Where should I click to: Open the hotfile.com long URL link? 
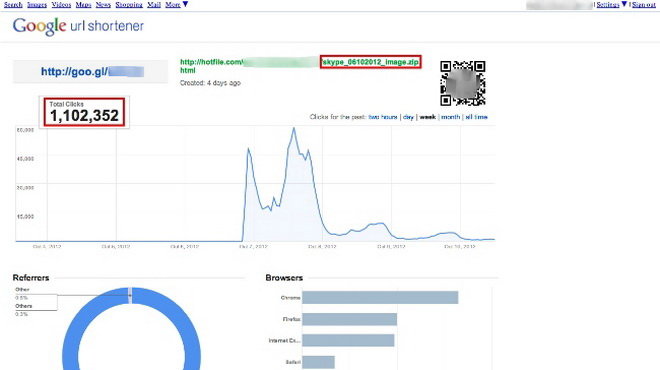(300, 66)
